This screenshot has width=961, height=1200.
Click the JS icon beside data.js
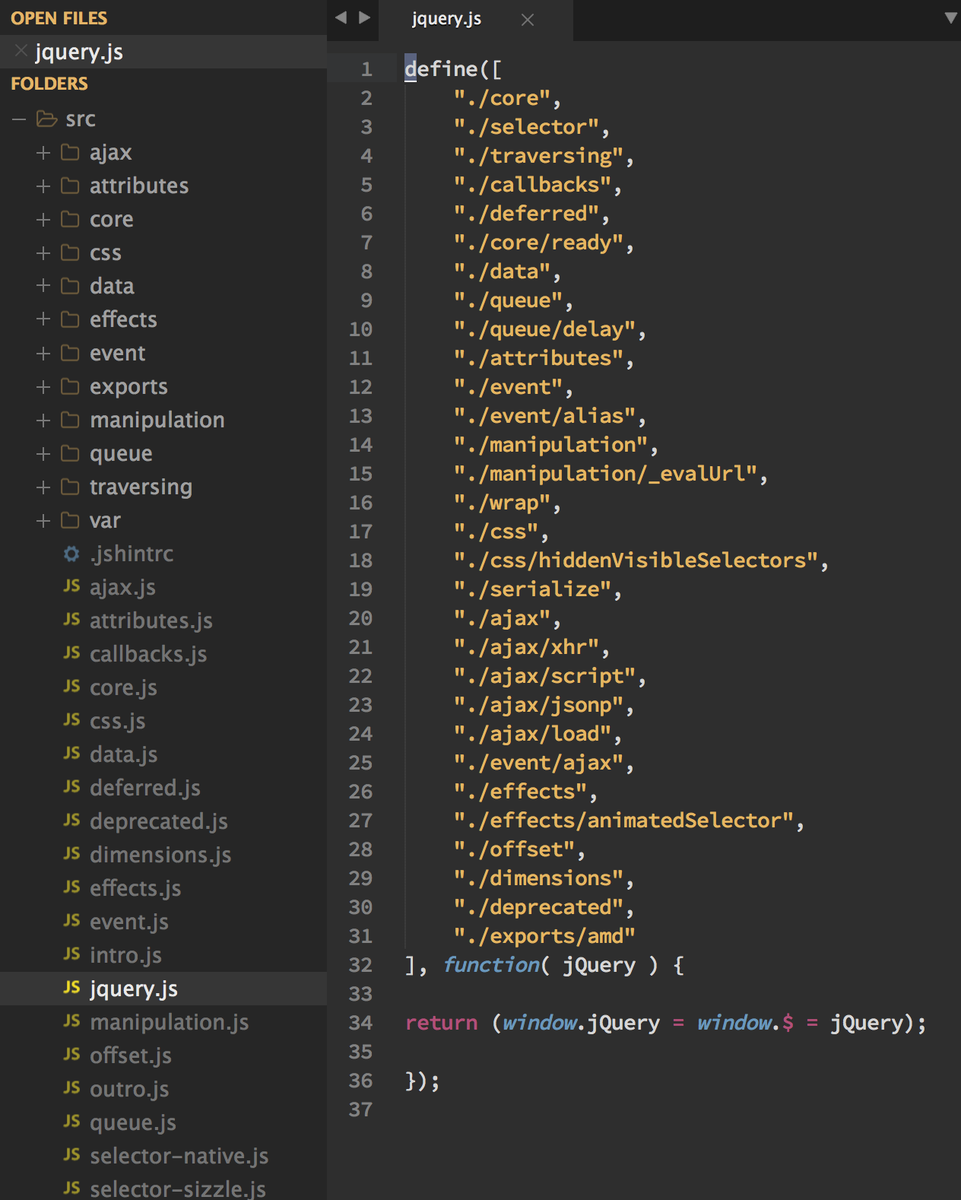71,754
